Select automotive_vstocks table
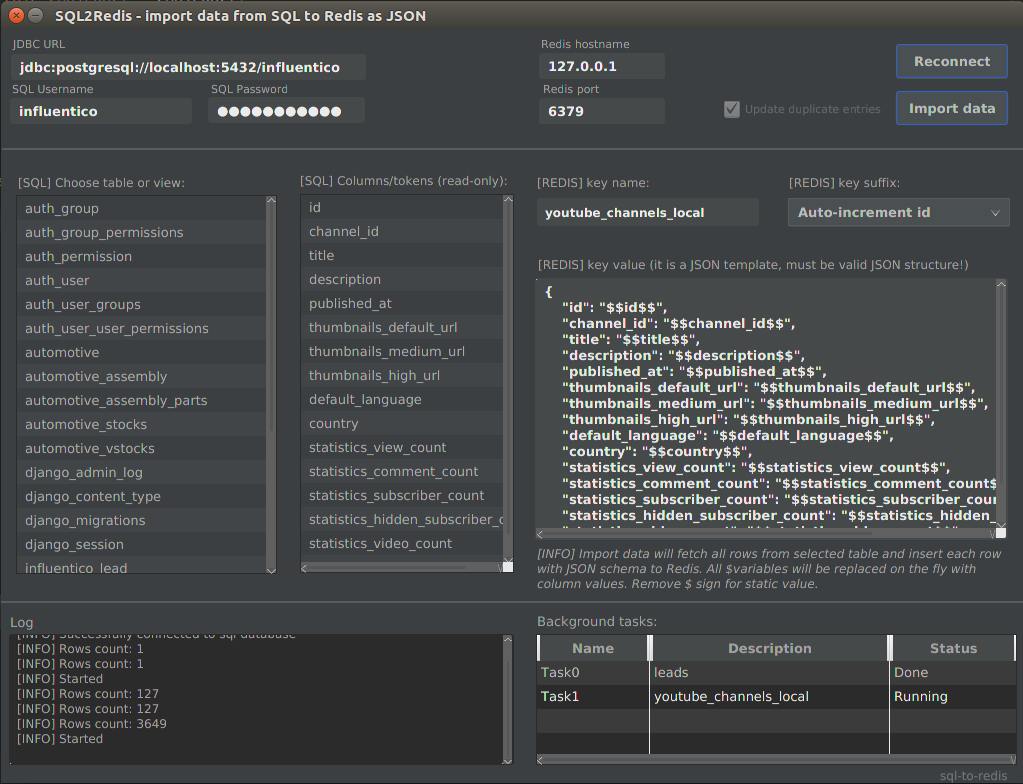 tap(141, 449)
